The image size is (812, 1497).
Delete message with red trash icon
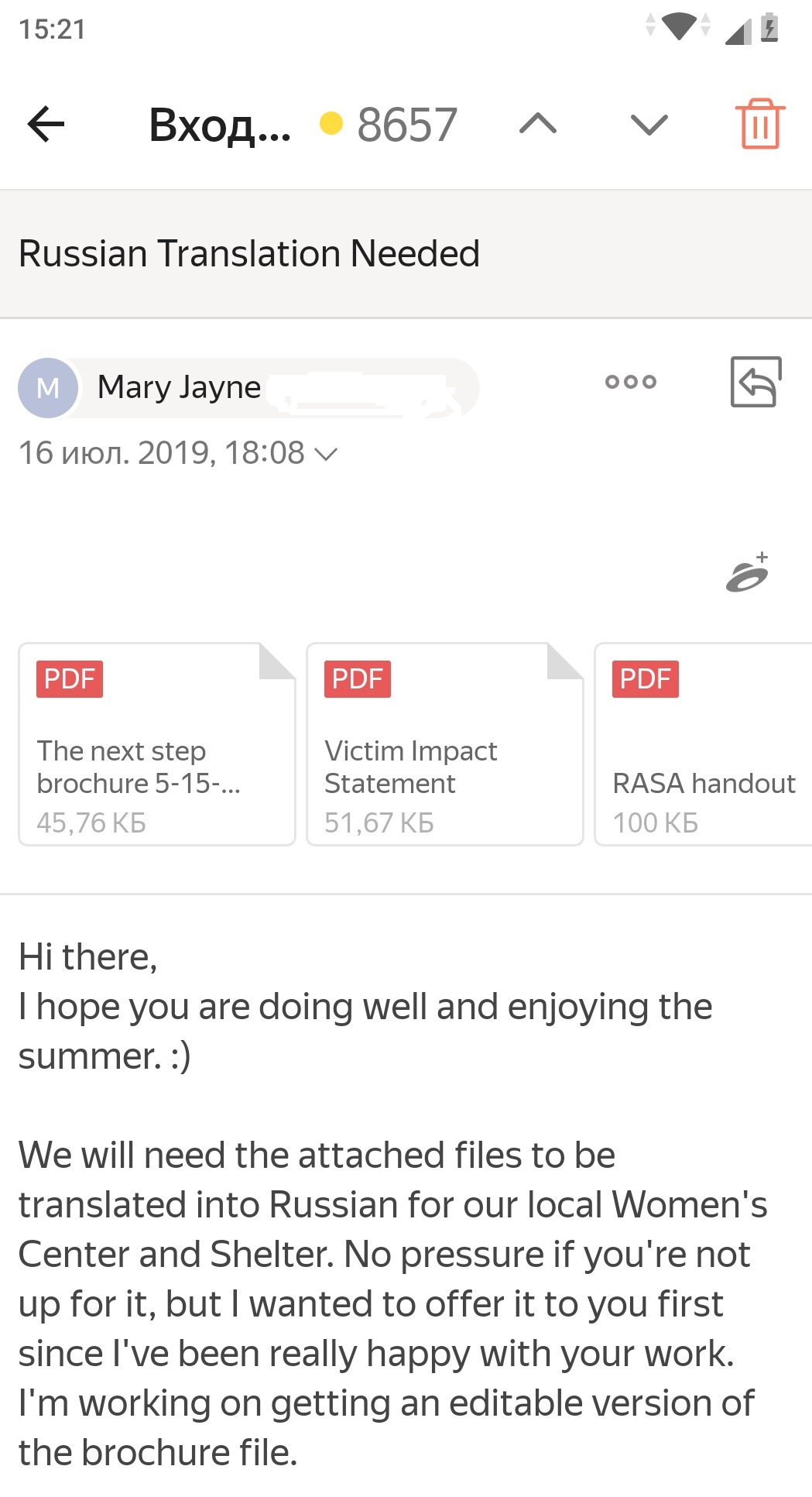pos(760,124)
